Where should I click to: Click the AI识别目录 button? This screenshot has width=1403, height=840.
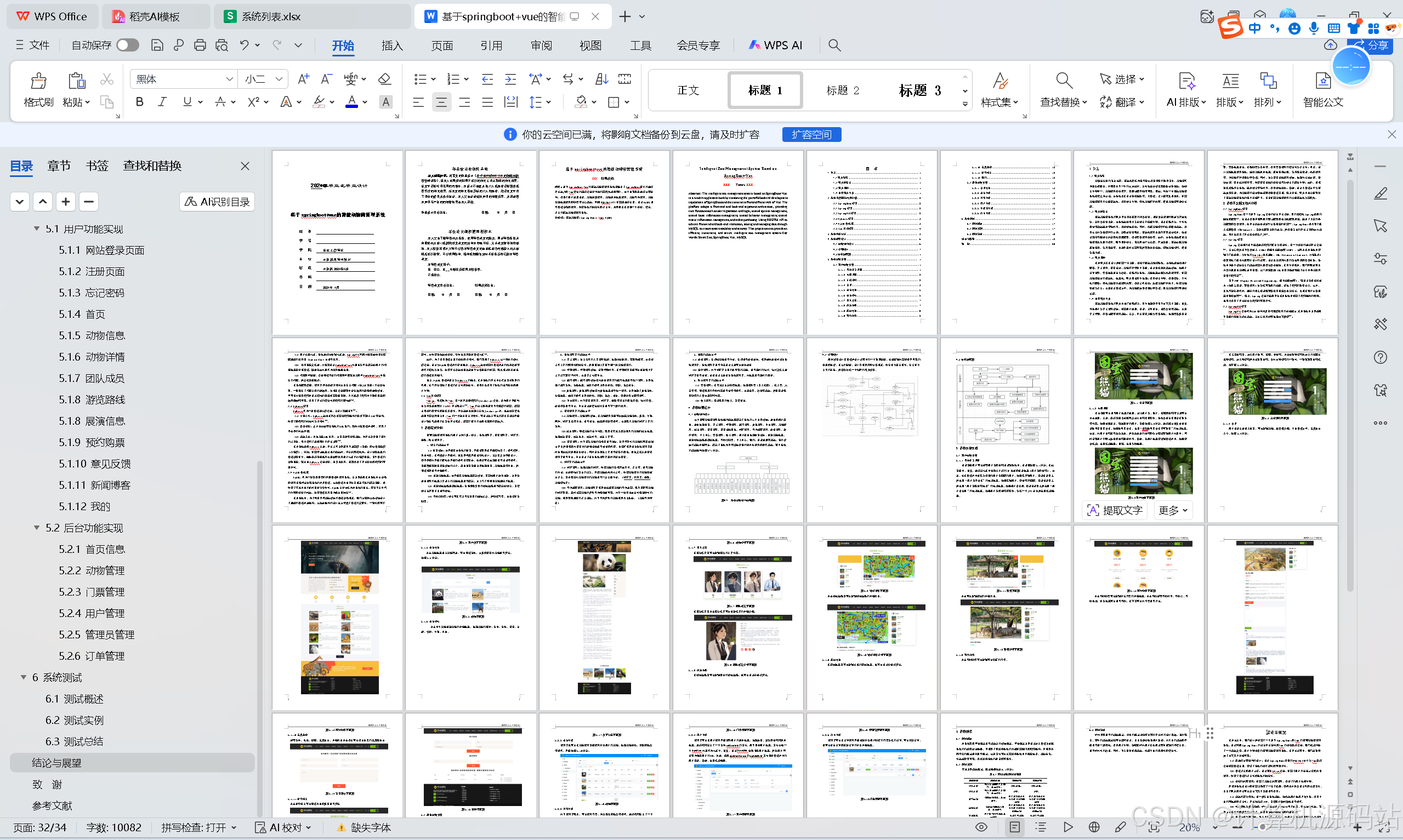click(218, 202)
